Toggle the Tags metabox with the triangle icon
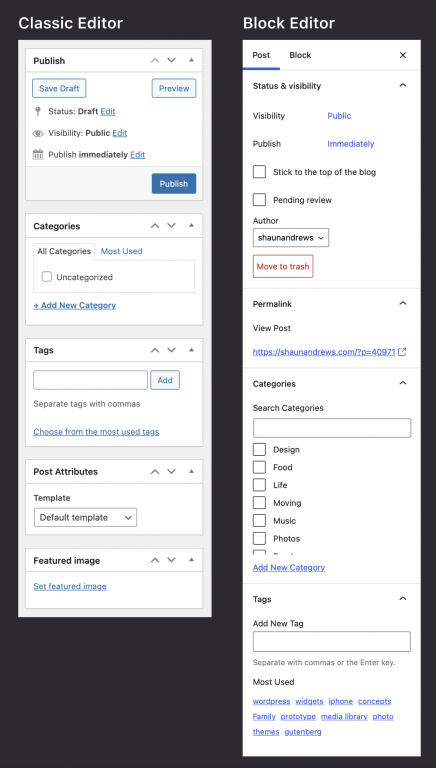Image resolution: width=436 pixels, height=768 pixels. [192, 350]
